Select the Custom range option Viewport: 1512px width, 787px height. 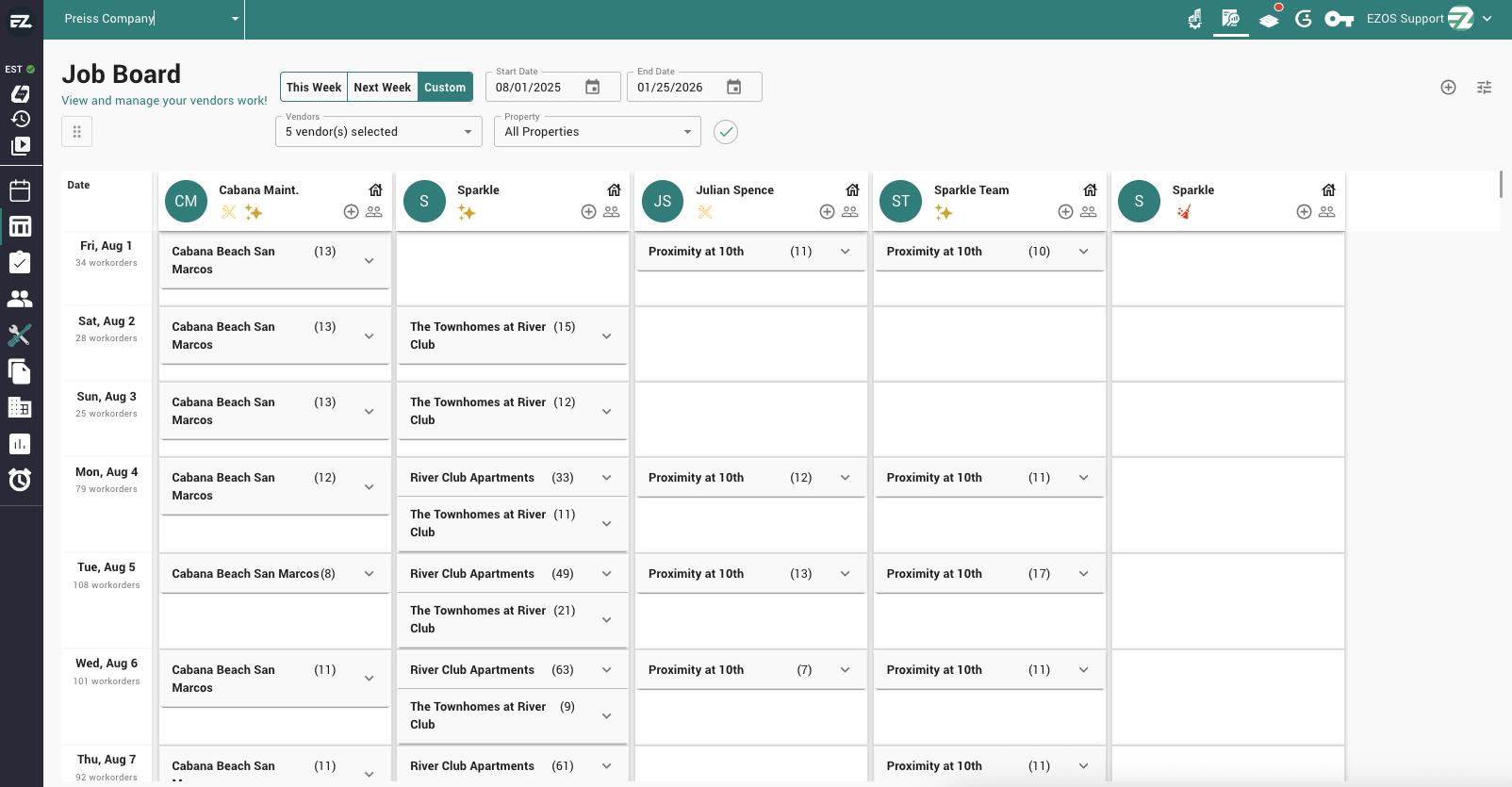445,87
